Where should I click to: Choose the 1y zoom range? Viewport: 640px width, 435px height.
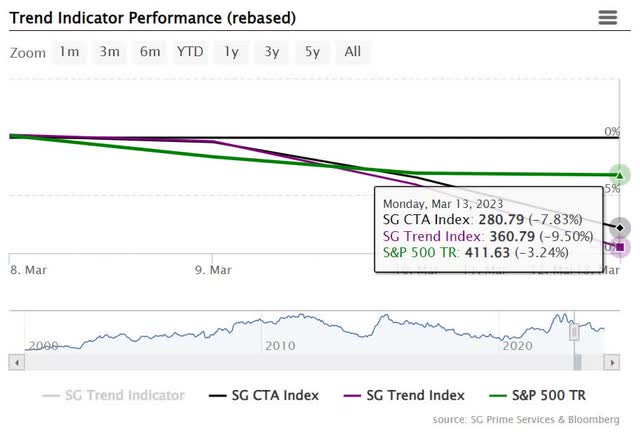231,51
